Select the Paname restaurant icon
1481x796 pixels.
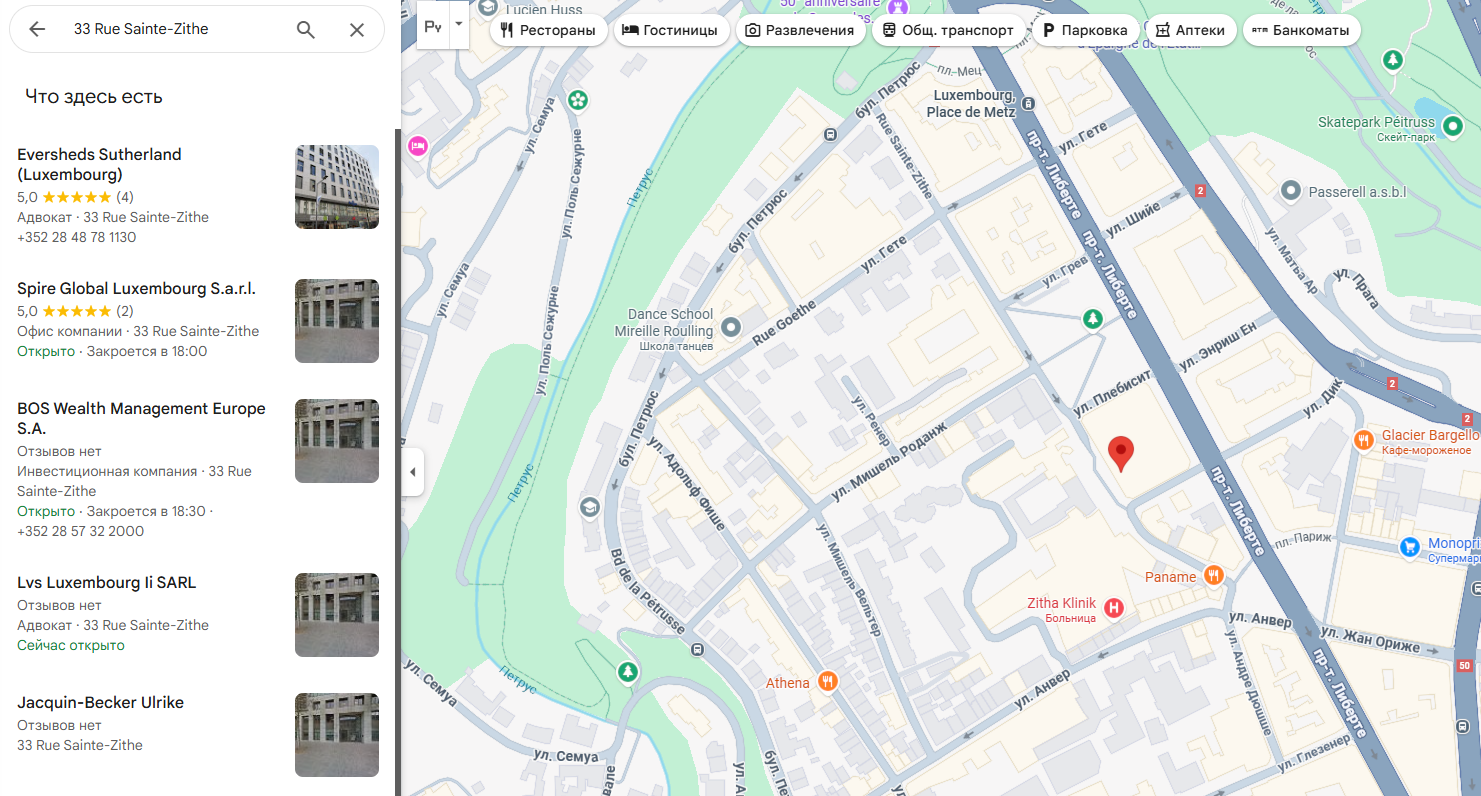pos(1214,575)
